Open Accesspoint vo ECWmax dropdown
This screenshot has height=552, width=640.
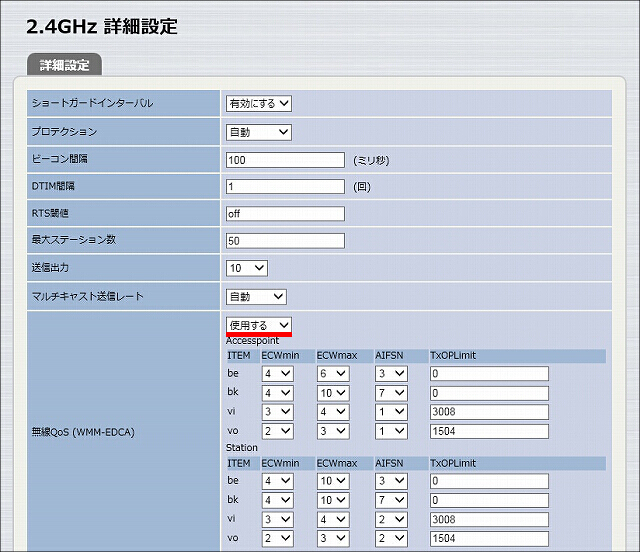333,432
